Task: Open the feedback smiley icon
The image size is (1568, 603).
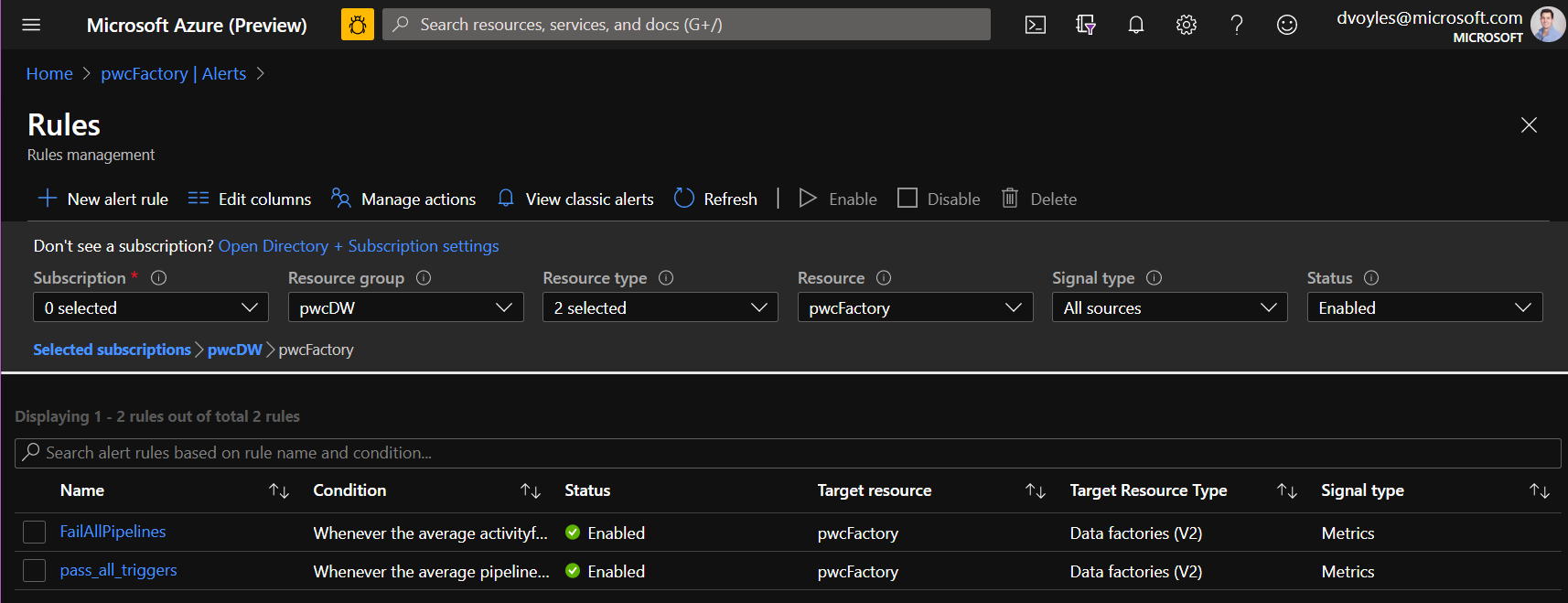Action: pyautogui.click(x=1287, y=25)
